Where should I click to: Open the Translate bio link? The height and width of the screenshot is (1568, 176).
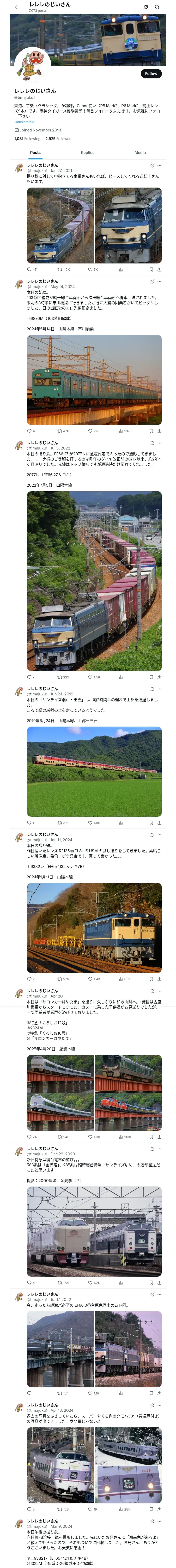[24, 122]
